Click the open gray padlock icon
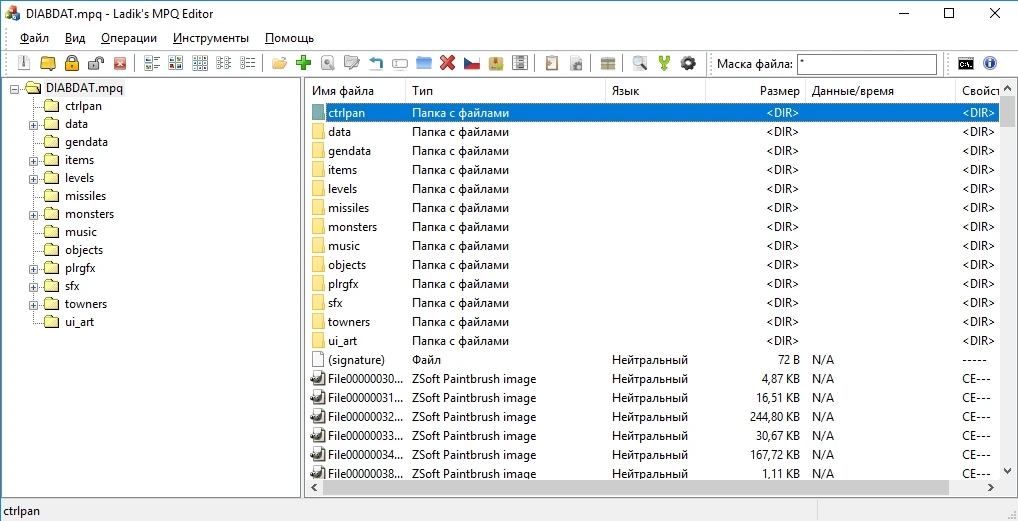This screenshot has width=1018, height=521. [95, 63]
